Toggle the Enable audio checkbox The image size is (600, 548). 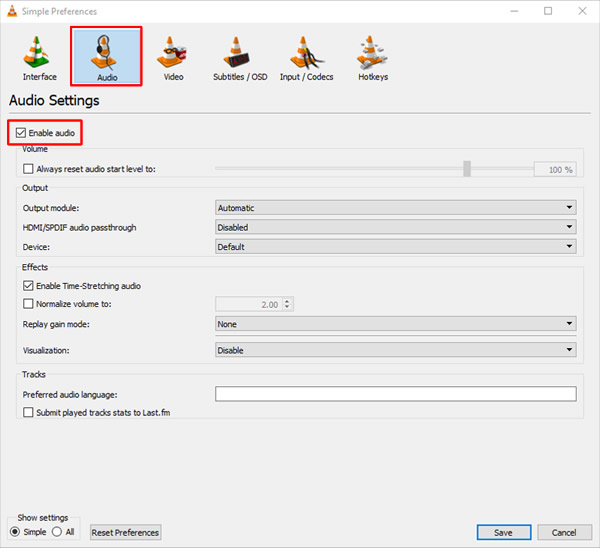click(x=21, y=133)
